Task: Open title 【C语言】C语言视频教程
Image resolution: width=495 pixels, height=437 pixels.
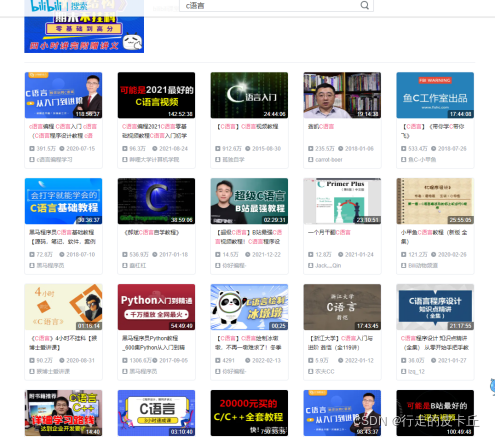Action: (248, 127)
